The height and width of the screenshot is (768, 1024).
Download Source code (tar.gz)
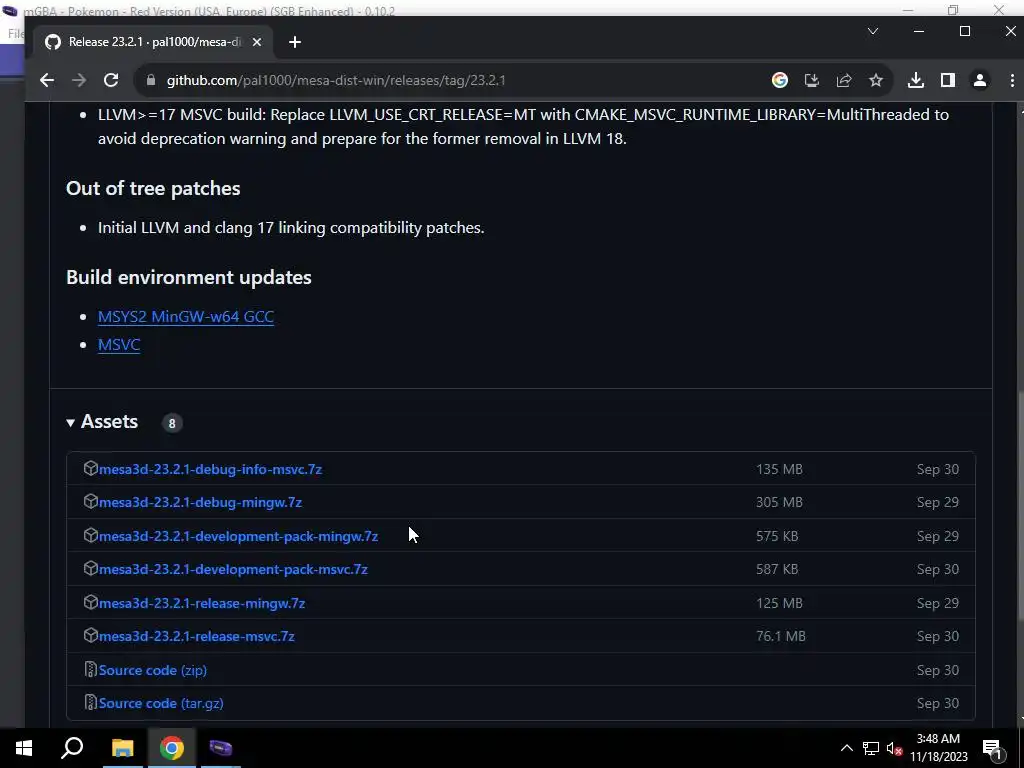pos(161,704)
